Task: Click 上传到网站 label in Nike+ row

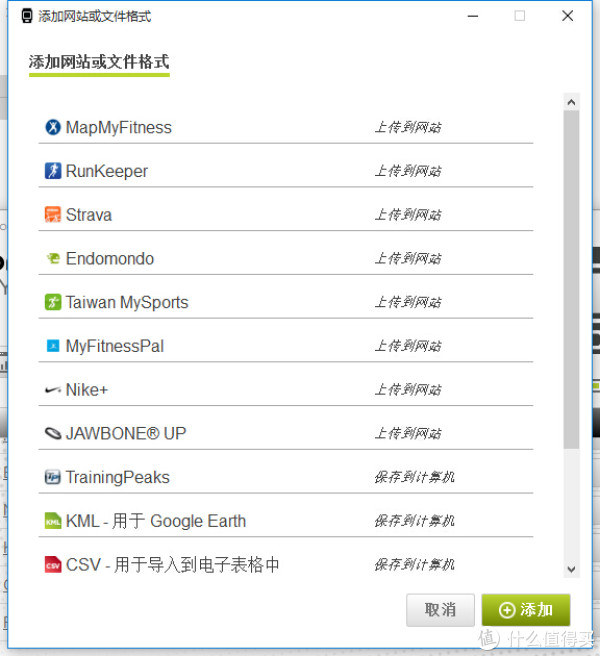Action: point(408,390)
